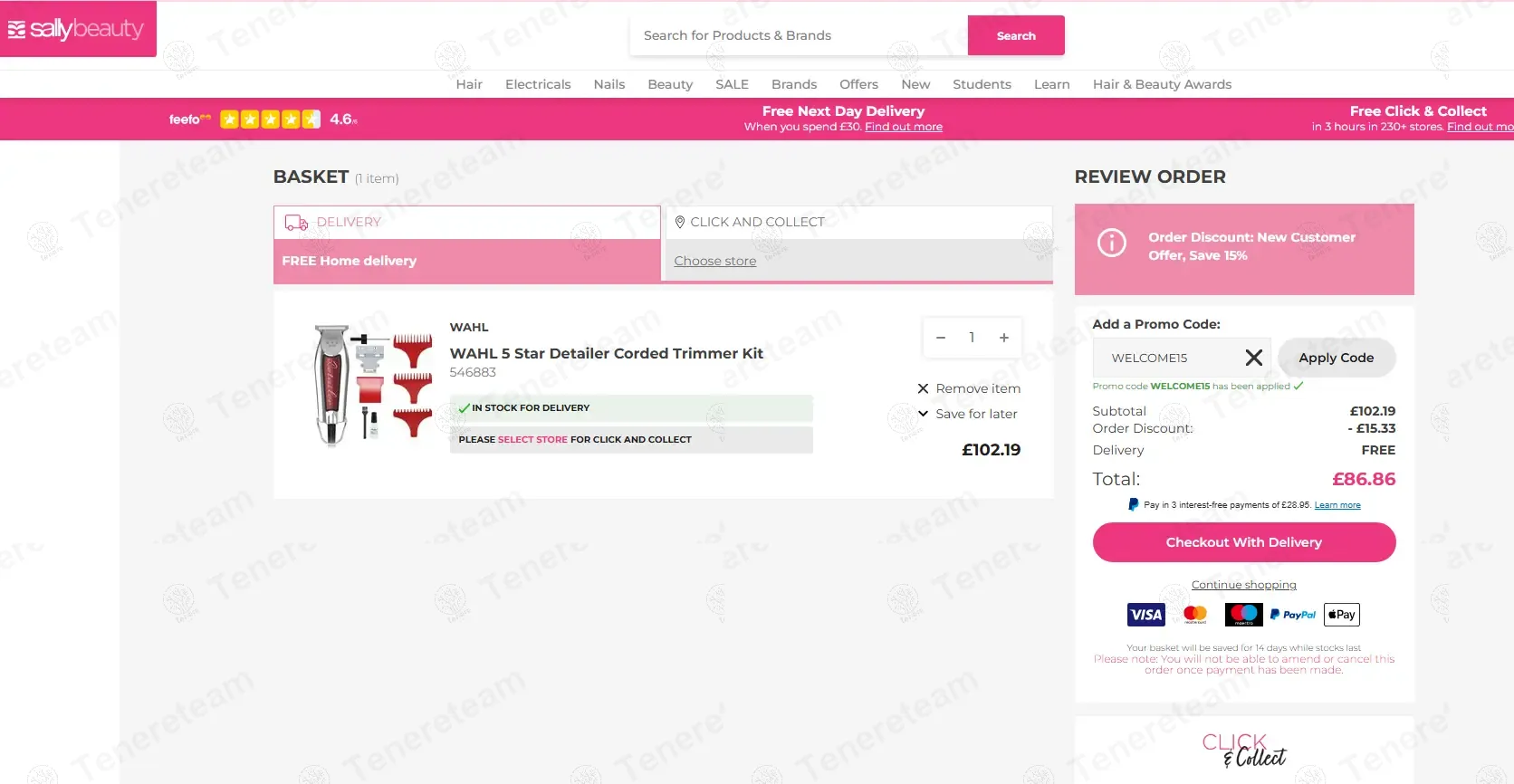This screenshot has width=1514, height=784.
Task: Open the Hair menu
Action: click(469, 84)
